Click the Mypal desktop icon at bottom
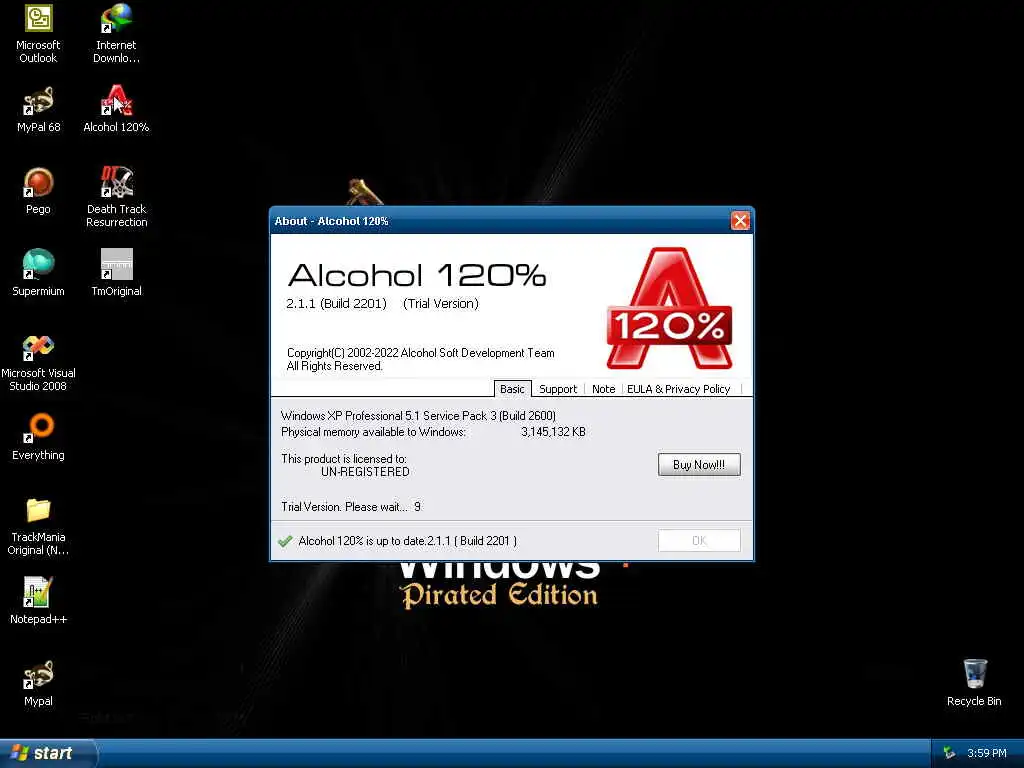Image resolution: width=1024 pixels, height=768 pixels. pyautogui.click(x=38, y=683)
